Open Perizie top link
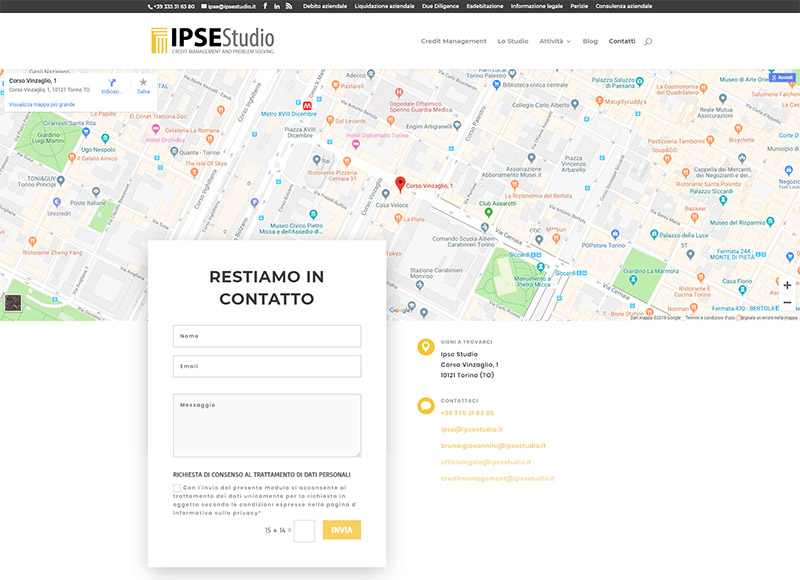 (x=579, y=6)
